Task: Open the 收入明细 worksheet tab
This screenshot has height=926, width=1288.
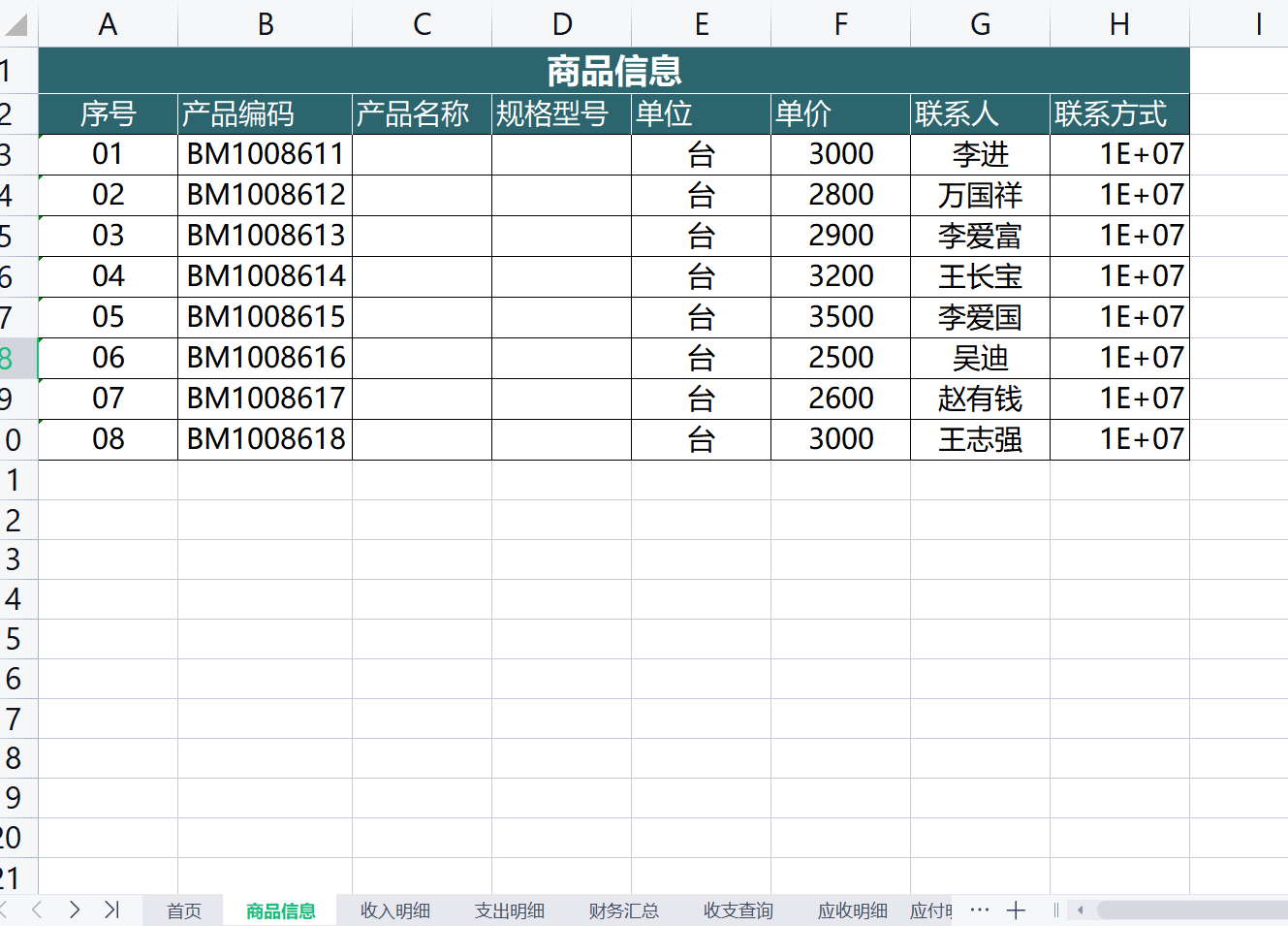Action: click(x=393, y=910)
